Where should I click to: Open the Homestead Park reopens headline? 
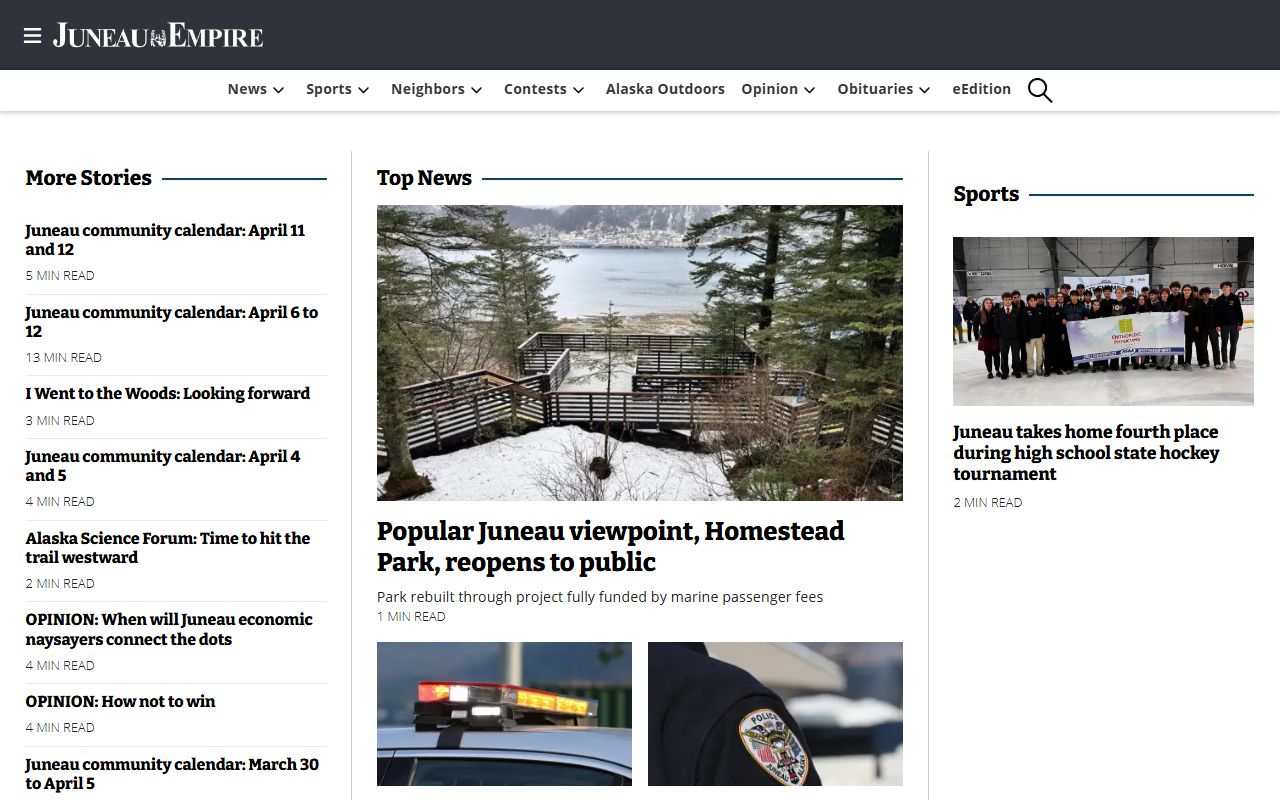pyautogui.click(x=610, y=546)
